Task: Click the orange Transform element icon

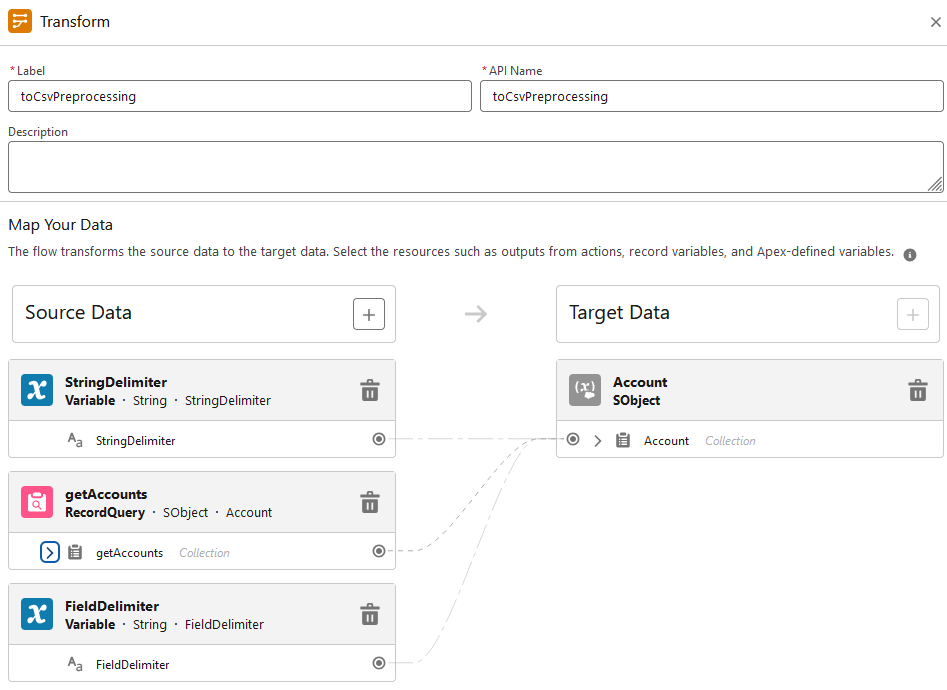Action: (x=20, y=21)
